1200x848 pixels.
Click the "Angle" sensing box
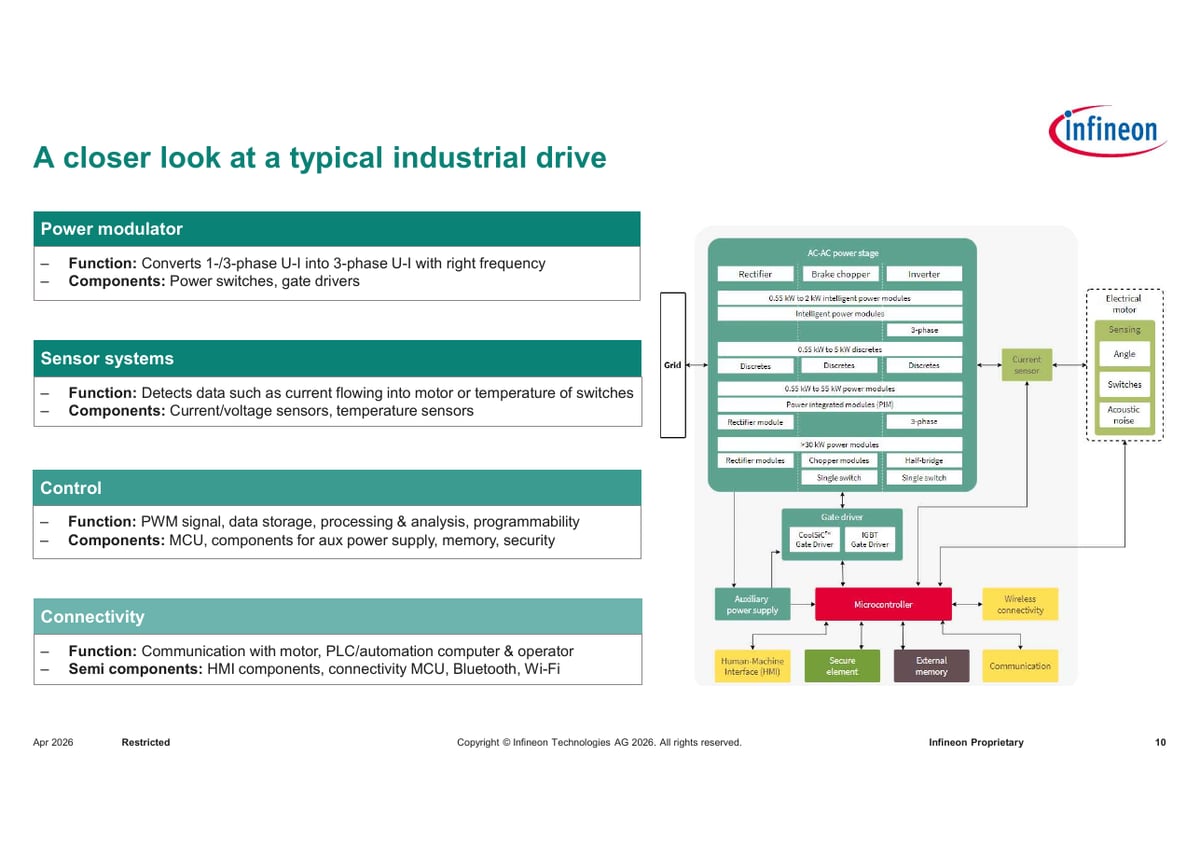coord(1124,355)
